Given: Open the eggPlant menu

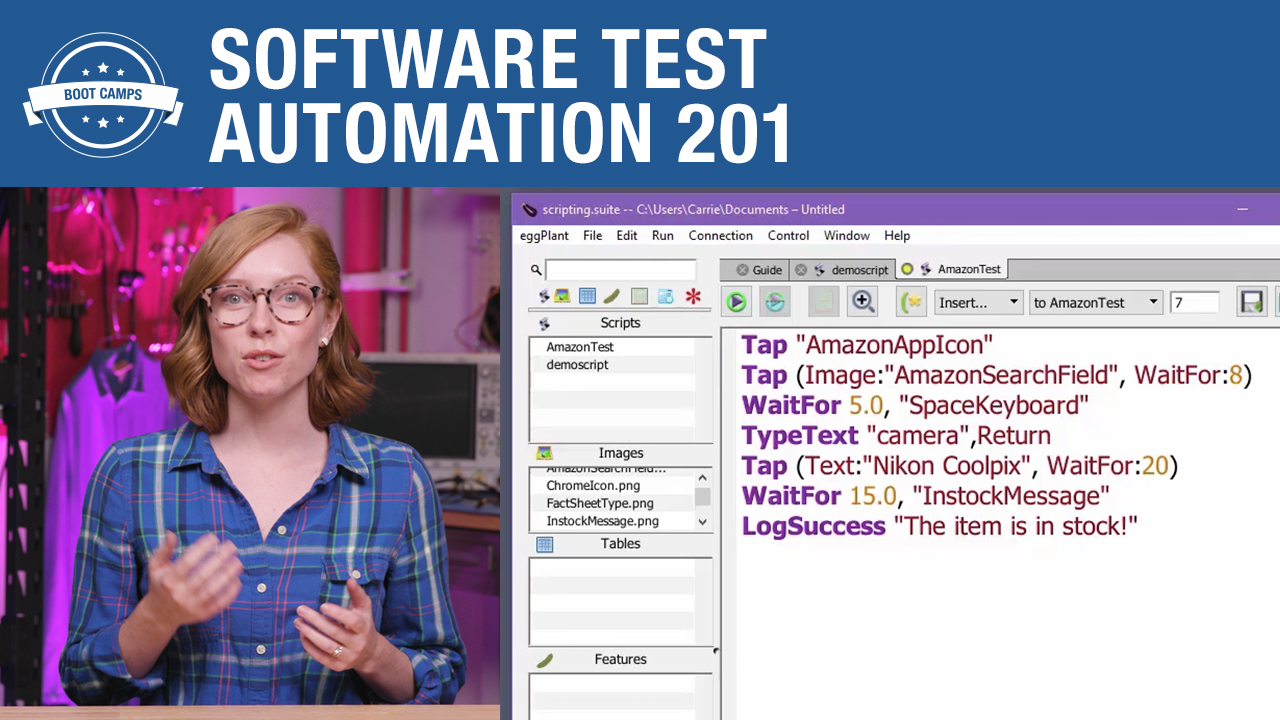Looking at the screenshot, I should tap(544, 236).
